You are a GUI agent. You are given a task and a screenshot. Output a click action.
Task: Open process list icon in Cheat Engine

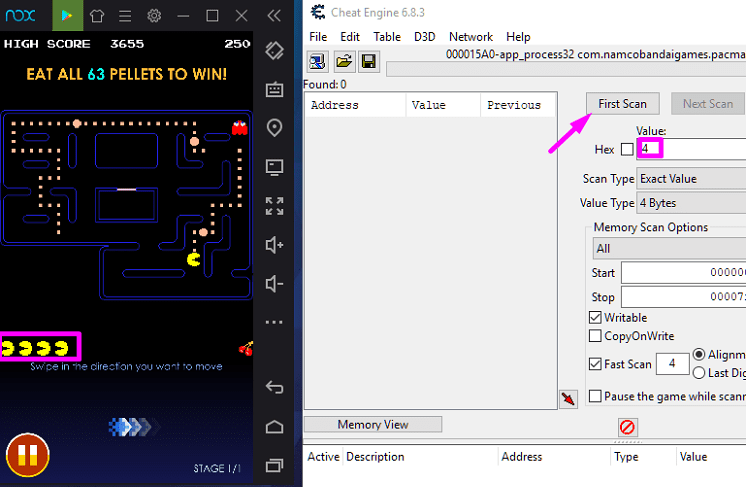(x=317, y=61)
